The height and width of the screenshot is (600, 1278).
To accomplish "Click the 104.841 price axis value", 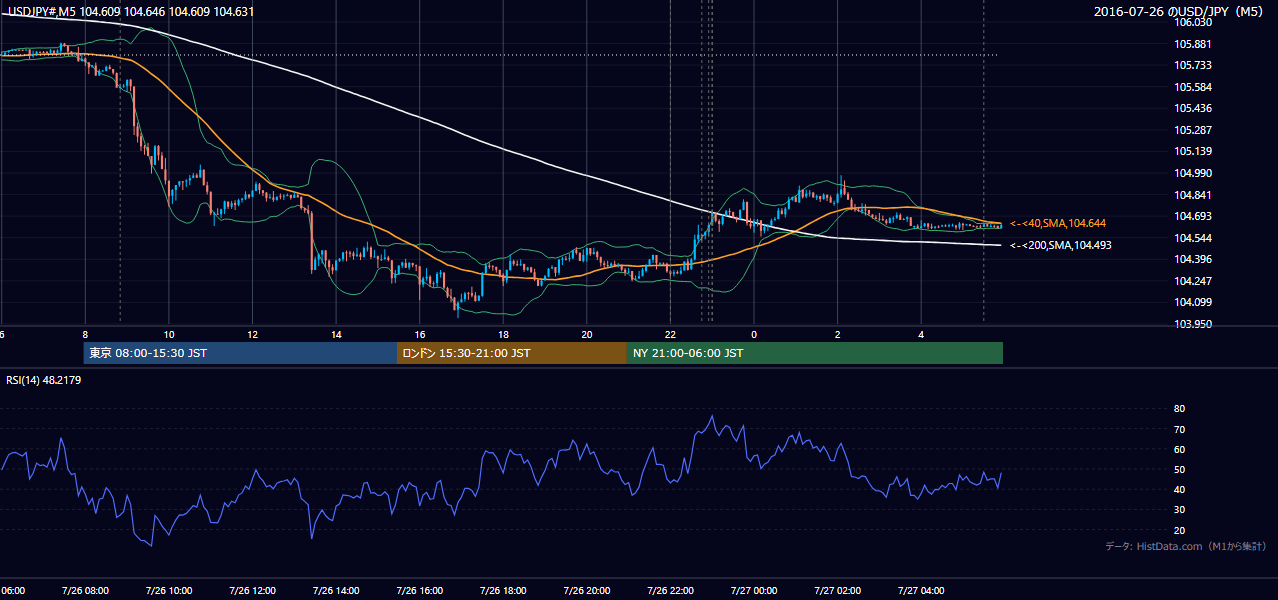I will [x=1195, y=195].
